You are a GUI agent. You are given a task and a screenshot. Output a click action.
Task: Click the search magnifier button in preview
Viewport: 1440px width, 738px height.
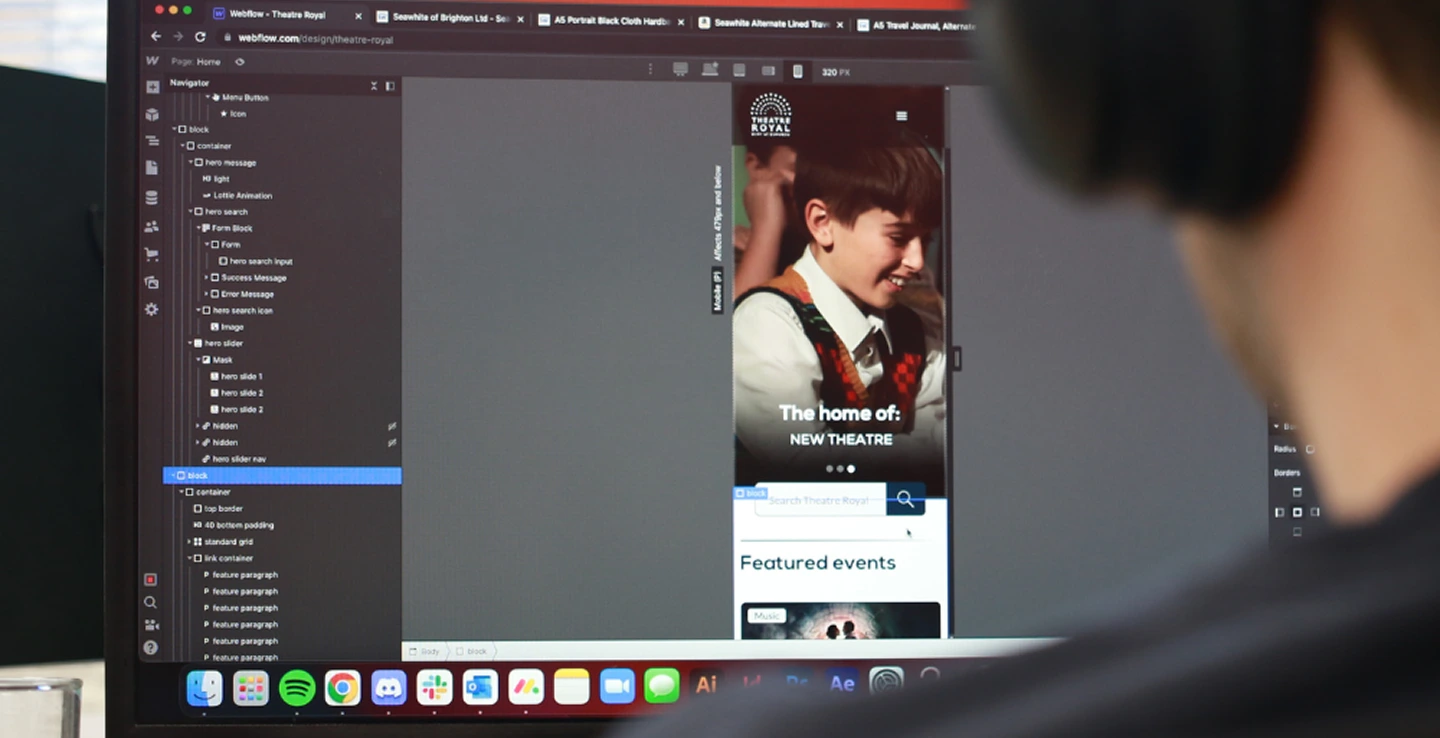coord(905,499)
